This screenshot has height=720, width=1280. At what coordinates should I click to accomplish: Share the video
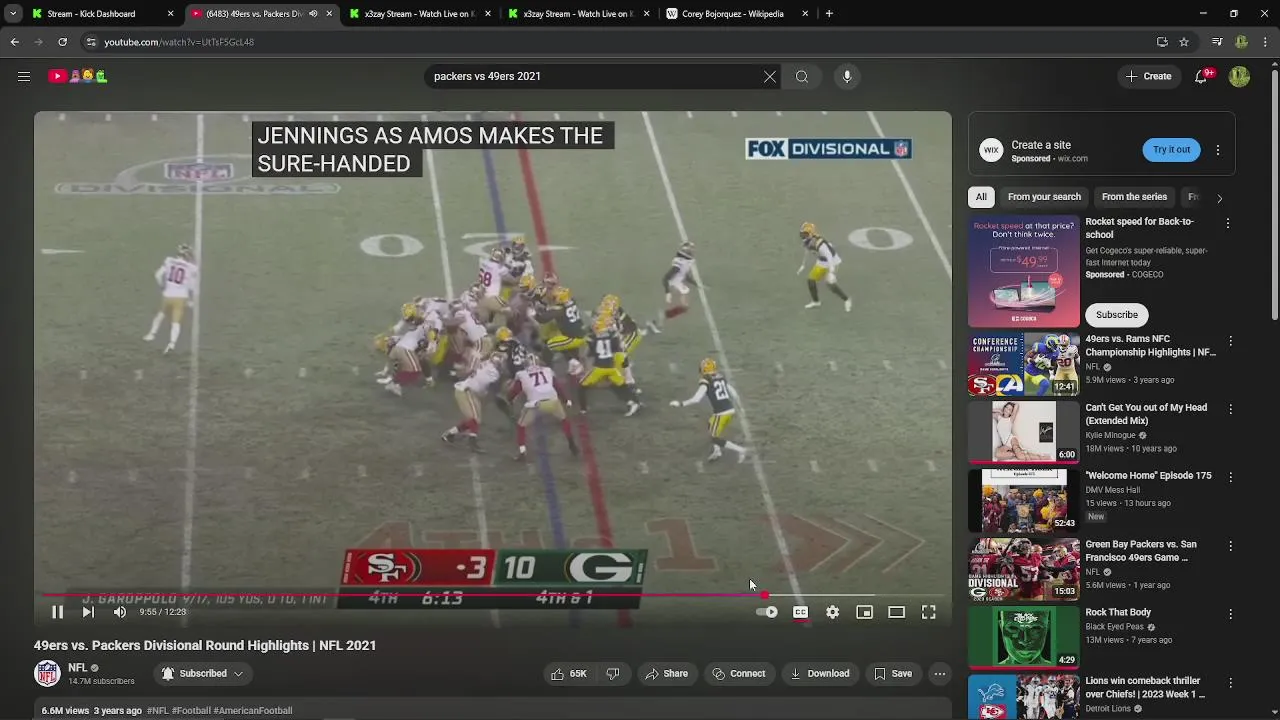click(x=666, y=674)
